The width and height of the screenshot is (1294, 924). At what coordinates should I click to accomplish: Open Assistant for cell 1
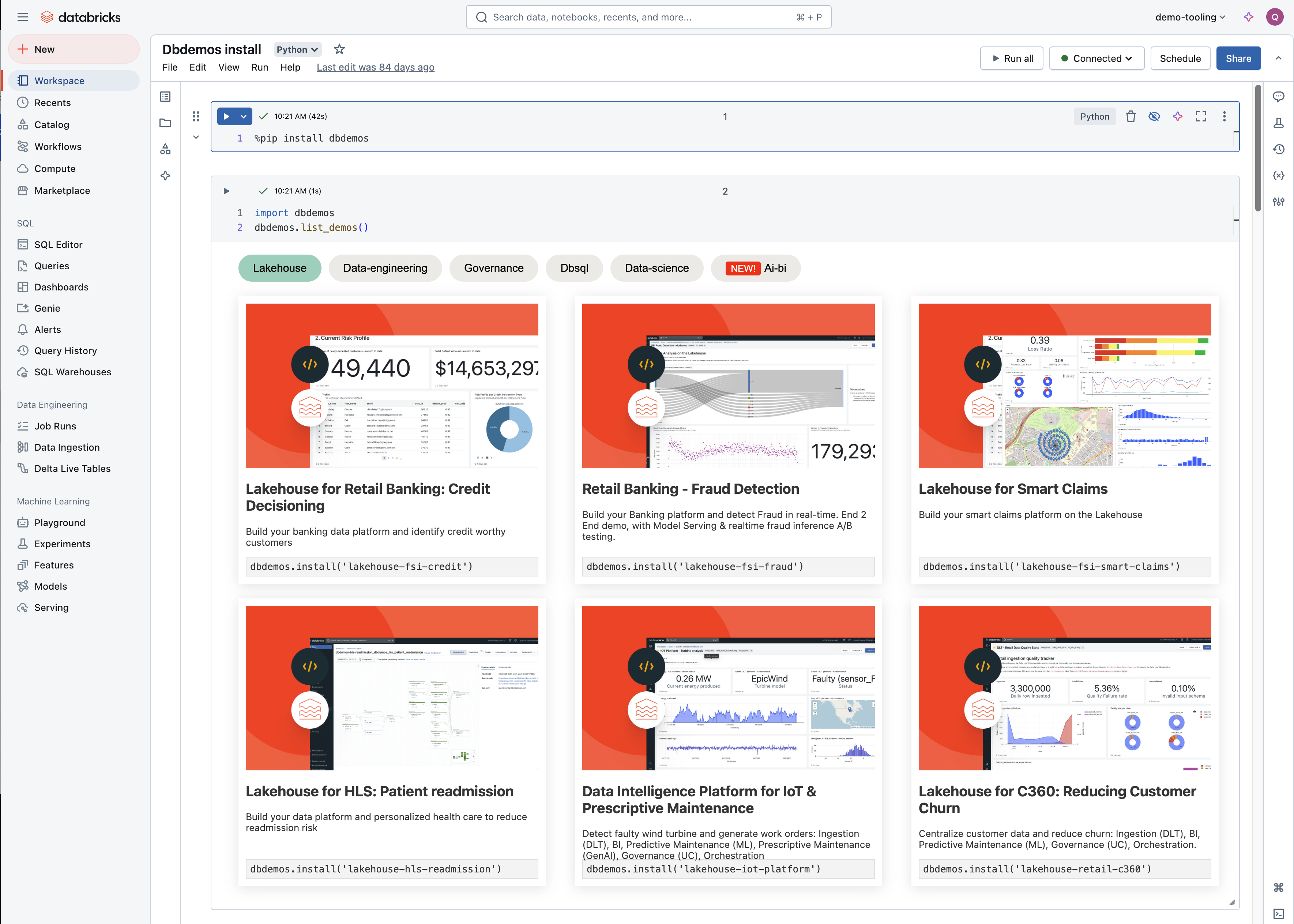(1177, 116)
